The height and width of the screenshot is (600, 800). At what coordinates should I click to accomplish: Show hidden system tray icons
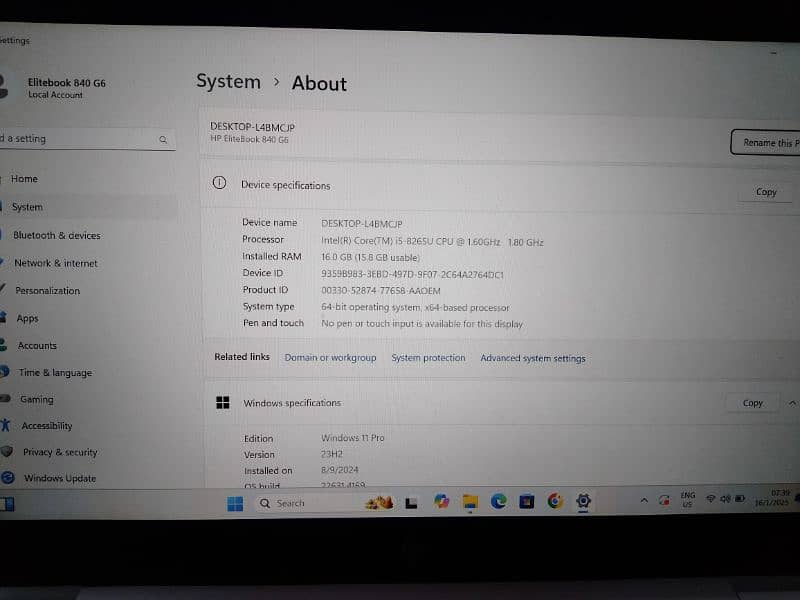point(644,499)
